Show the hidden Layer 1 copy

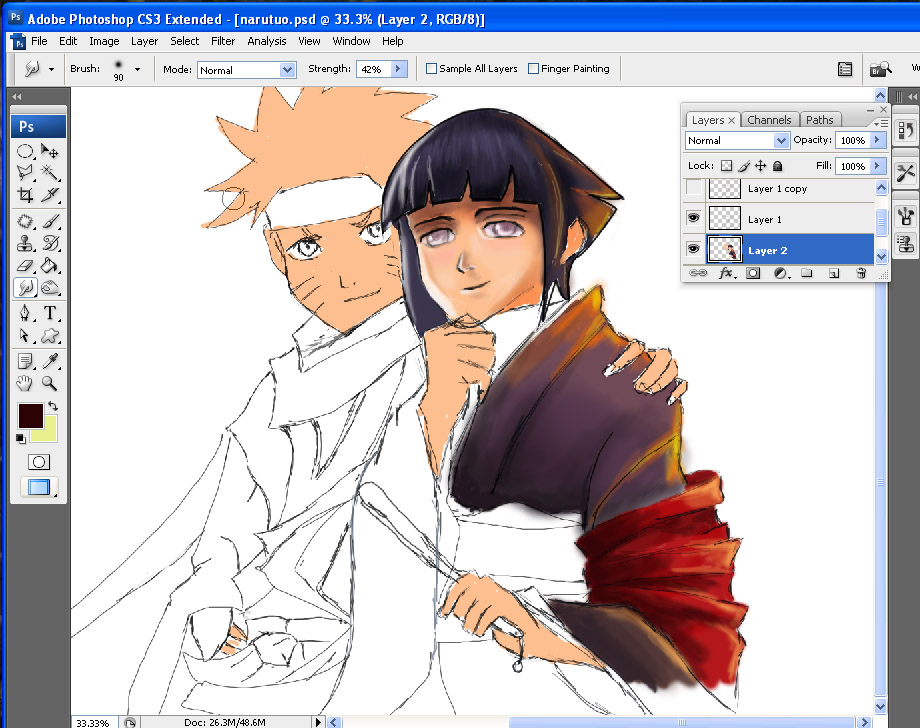(694, 188)
